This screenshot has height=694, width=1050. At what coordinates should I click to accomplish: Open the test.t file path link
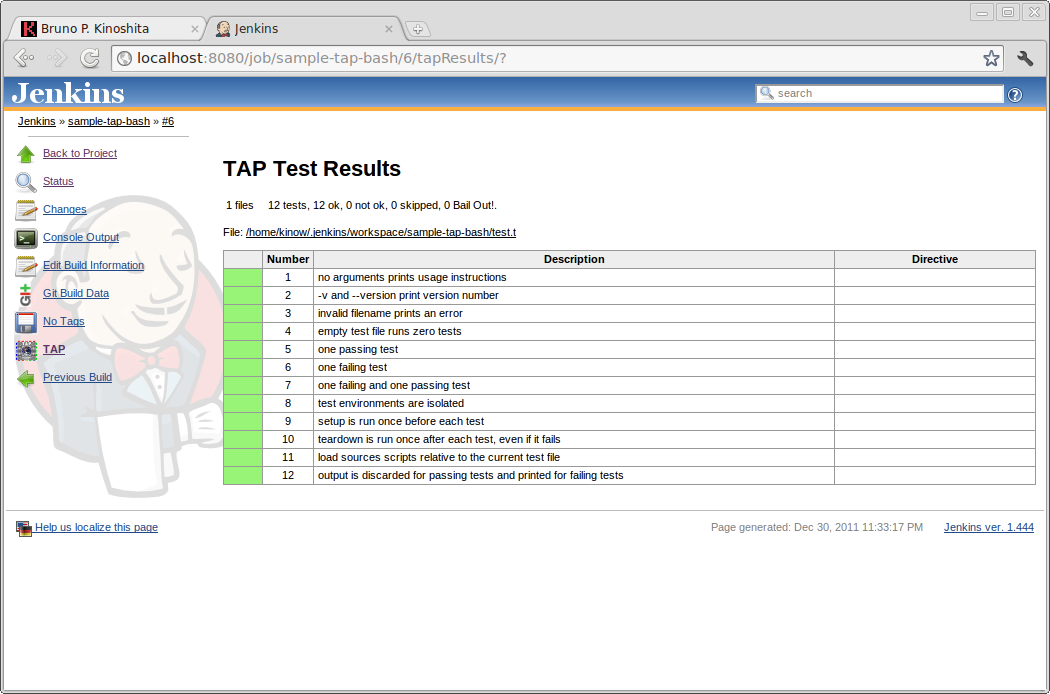(x=381, y=232)
